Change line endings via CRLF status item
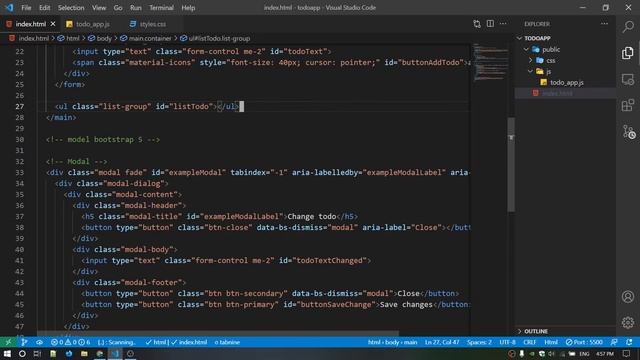The width and height of the screenshot is (640, 360). [530, 342]
